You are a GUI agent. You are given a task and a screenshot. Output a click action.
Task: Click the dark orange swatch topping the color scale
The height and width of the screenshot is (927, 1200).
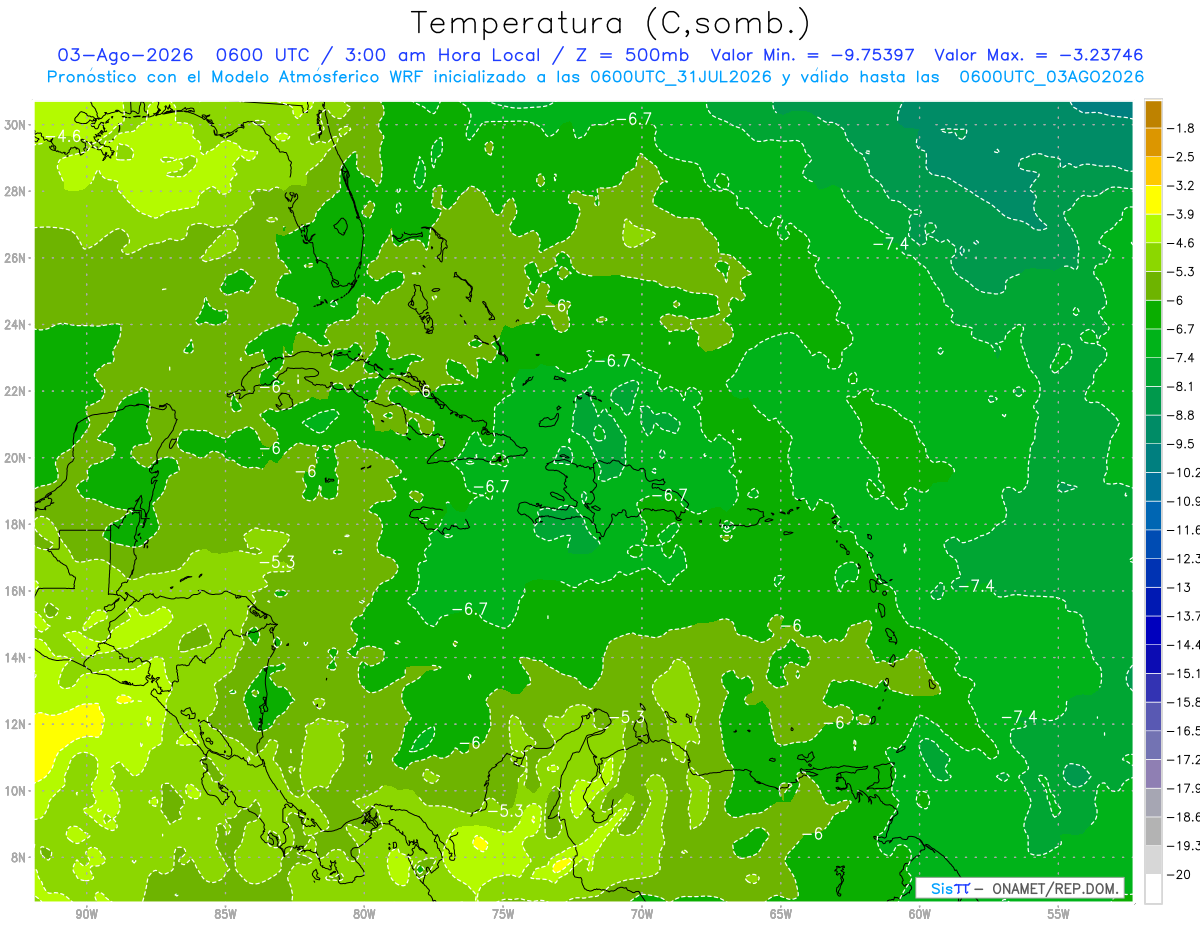point(1153,114)
